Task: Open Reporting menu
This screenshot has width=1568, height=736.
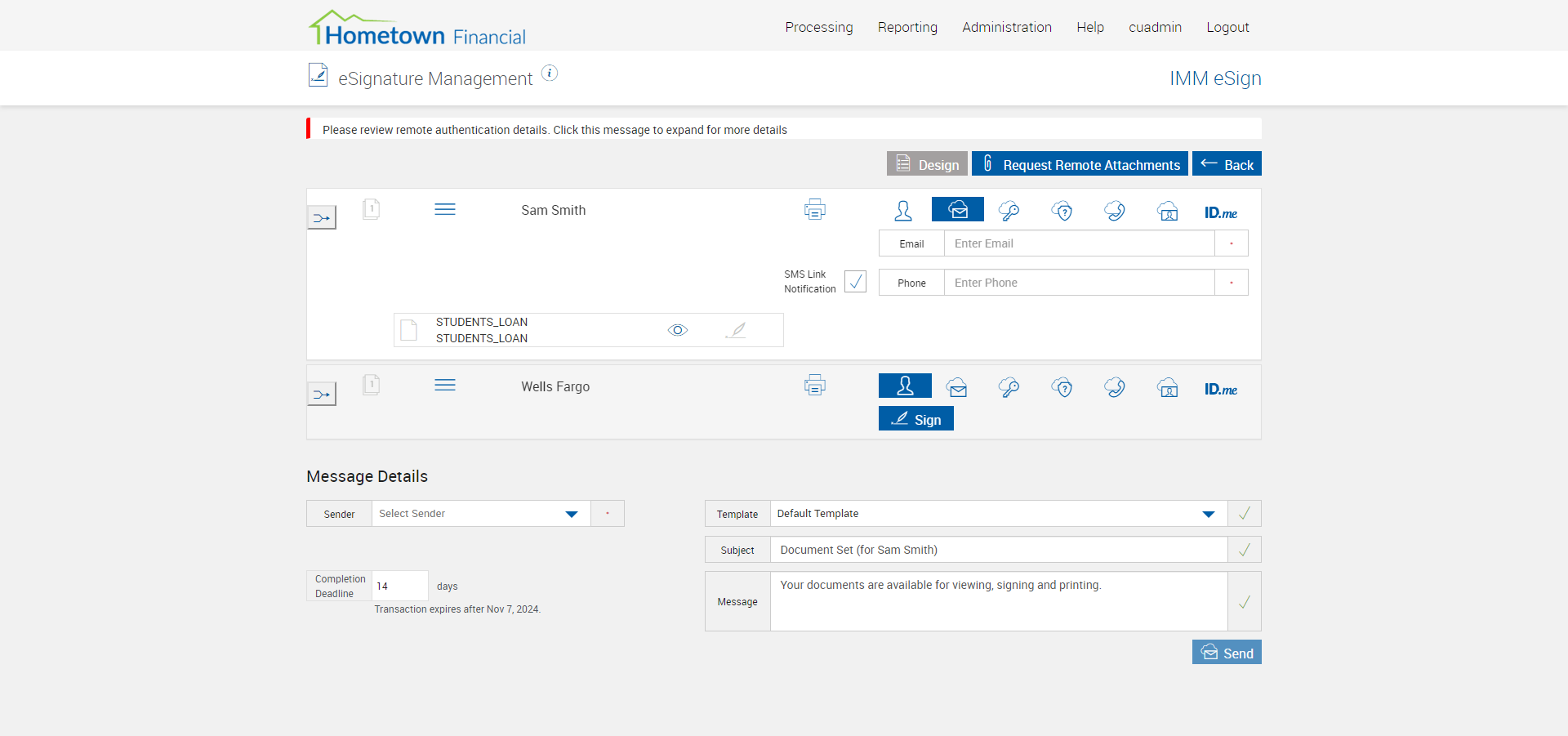Action: click(907, 27)
